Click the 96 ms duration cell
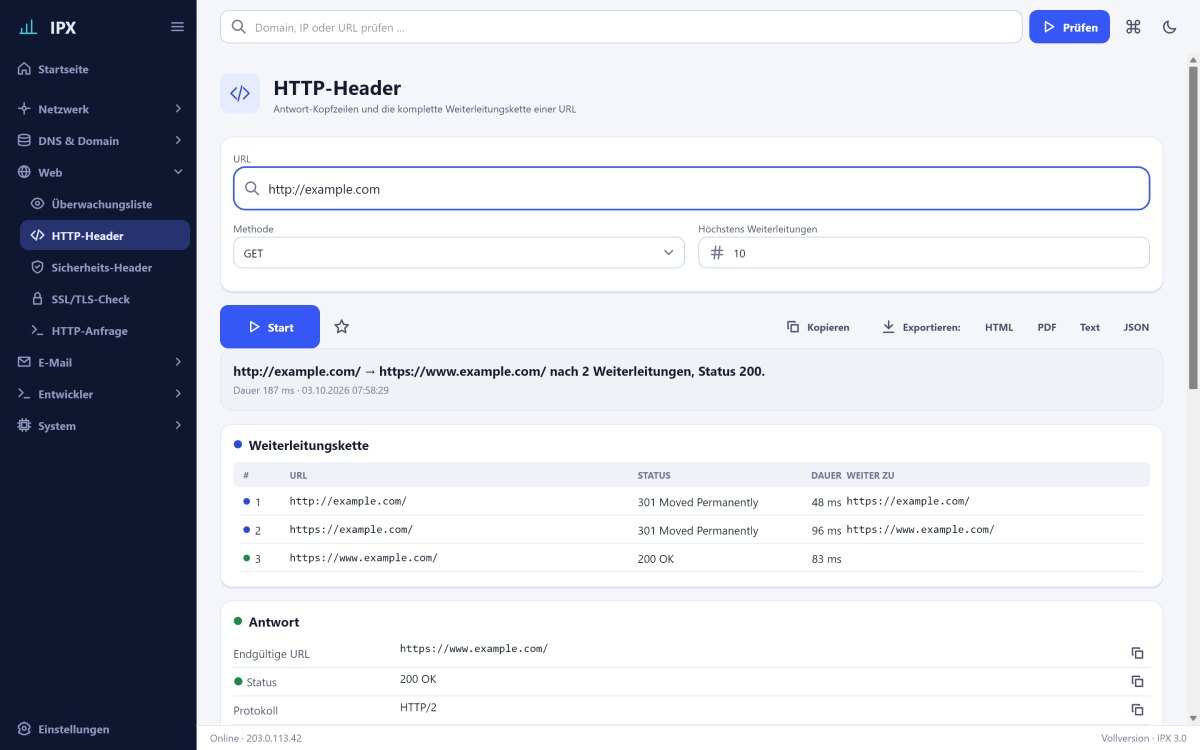Image resolution: width=1200 pixels, height=750 pixels. pos(826,531)
